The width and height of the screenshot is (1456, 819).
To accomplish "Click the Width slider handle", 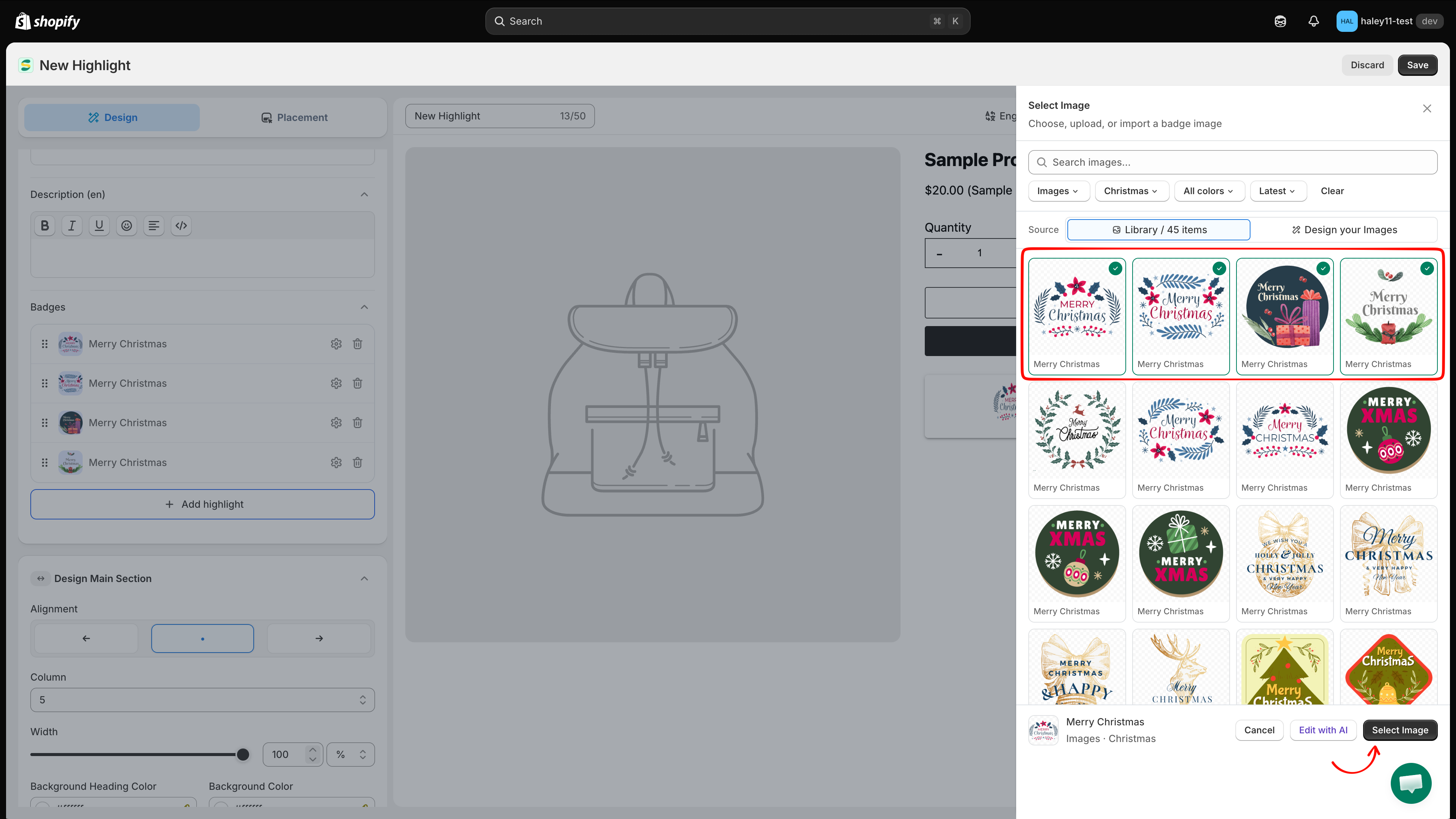I will coord(243,755).
